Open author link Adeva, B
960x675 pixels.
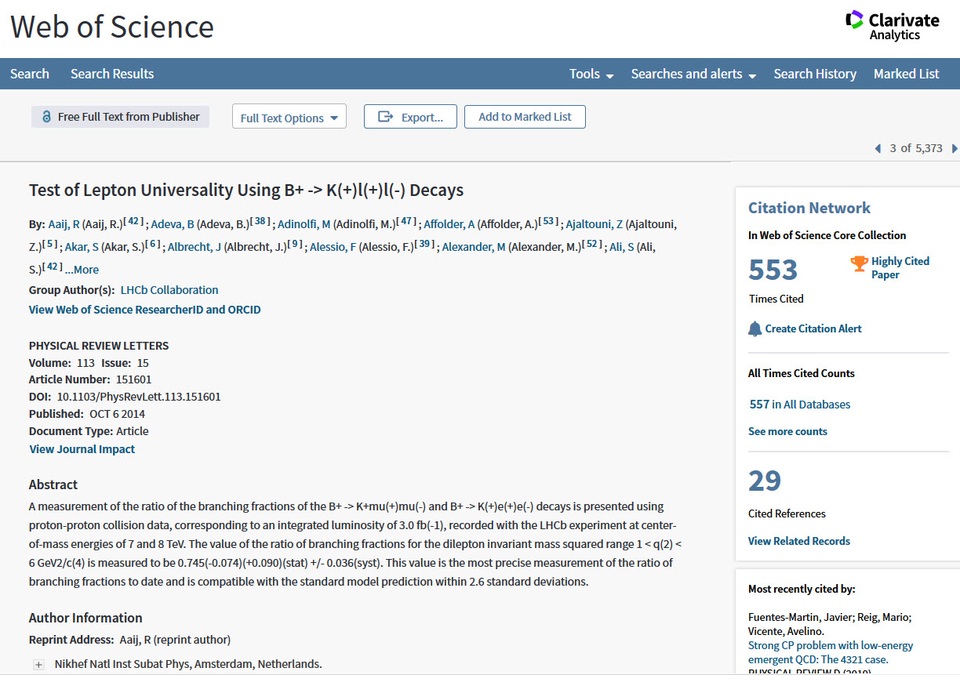tap(173, 224)
